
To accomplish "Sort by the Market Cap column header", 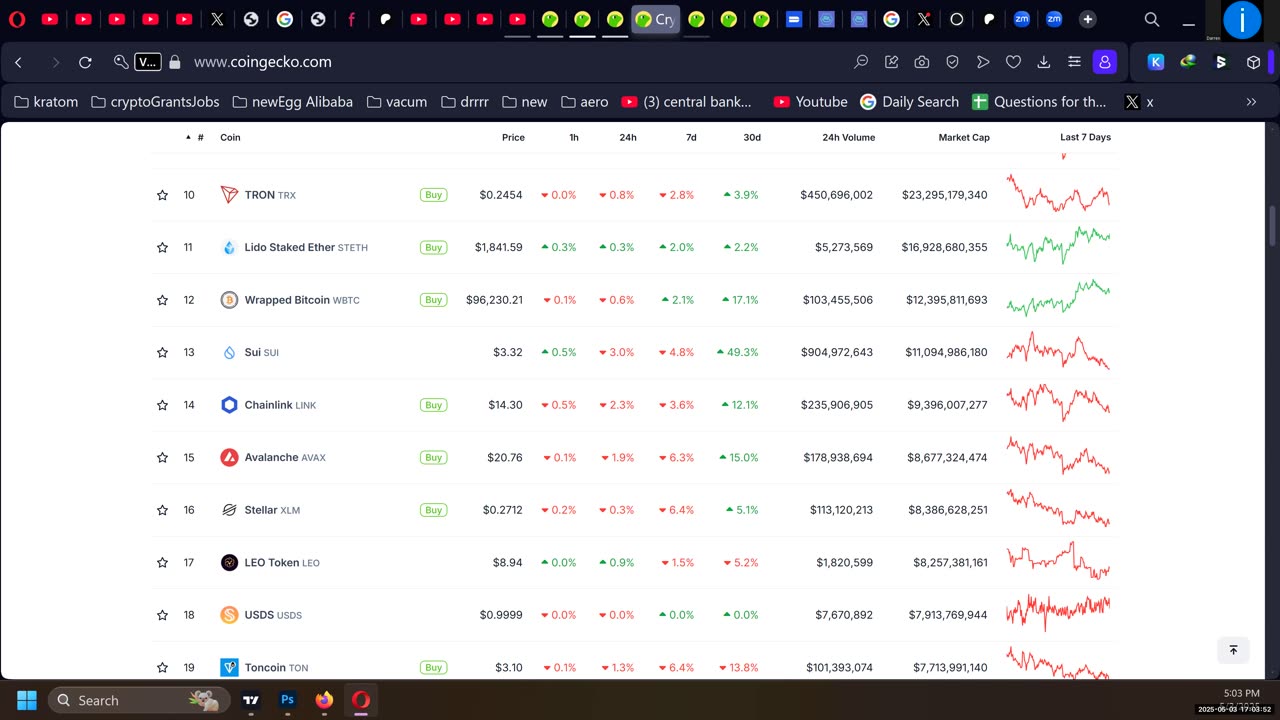I will 964,137.
